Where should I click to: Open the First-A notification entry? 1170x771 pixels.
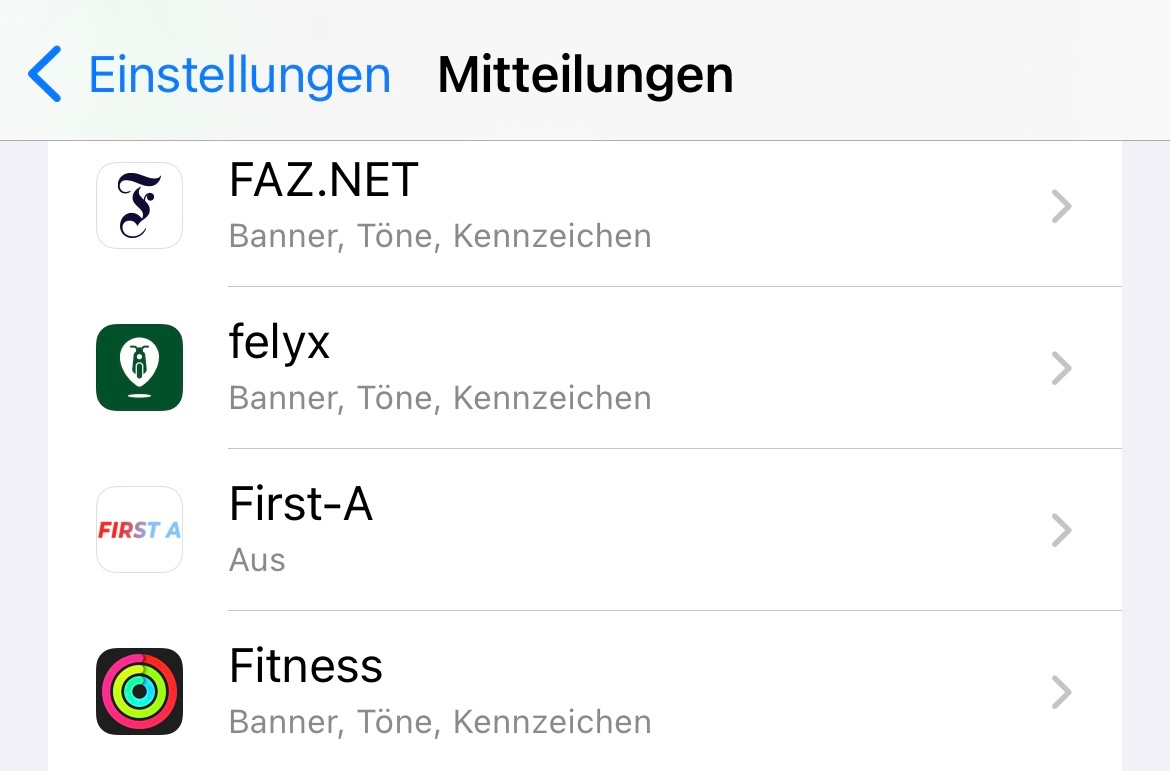pos(301,505)
